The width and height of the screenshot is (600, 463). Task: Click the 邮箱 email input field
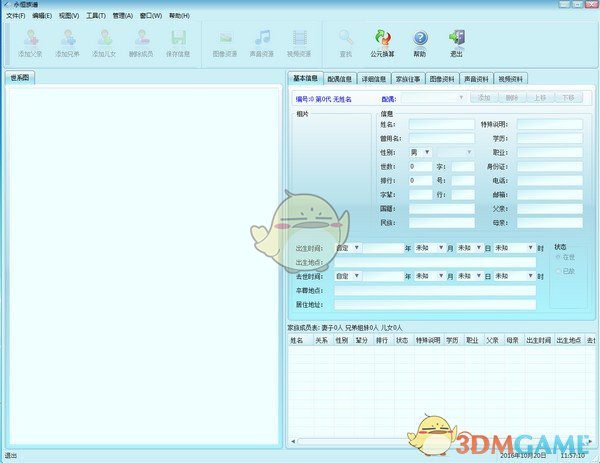coord(549,195)
